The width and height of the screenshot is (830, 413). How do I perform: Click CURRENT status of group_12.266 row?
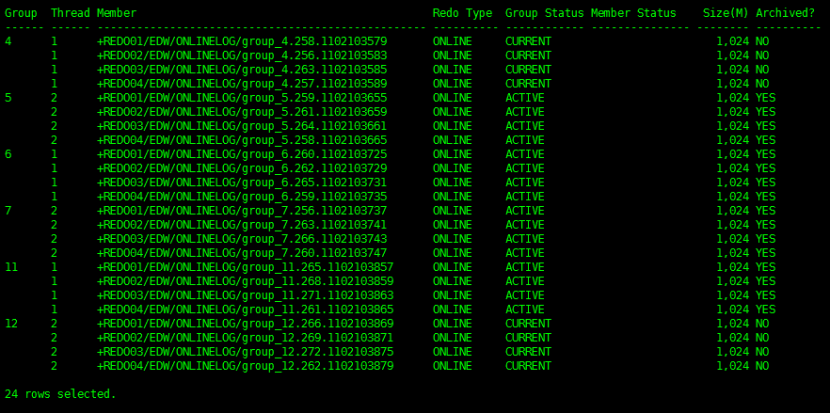pyautogui.click(x=528, y=324)
